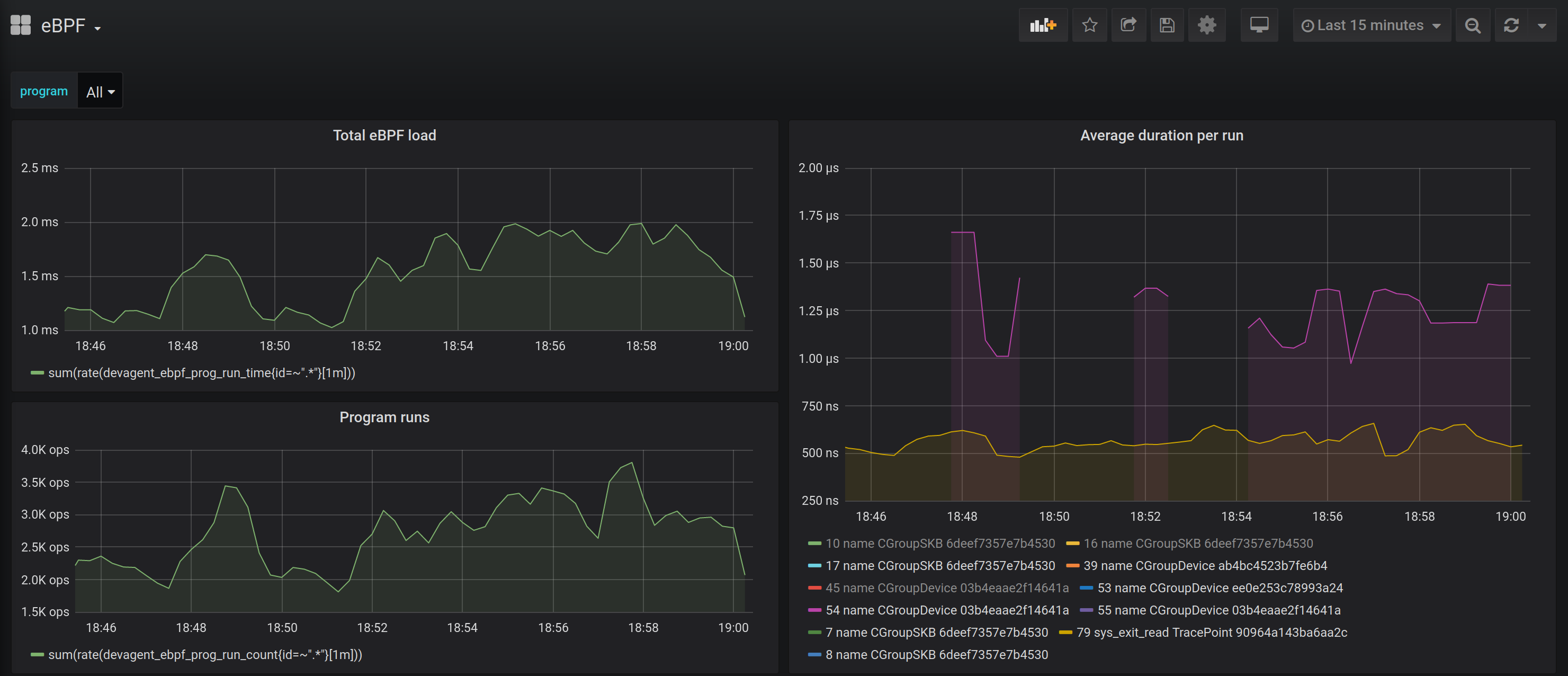The height and width of the screenshot is (676, 1568).
Task: Click color swatch of prog_run_count legend
Action: [x=37, y=655]
